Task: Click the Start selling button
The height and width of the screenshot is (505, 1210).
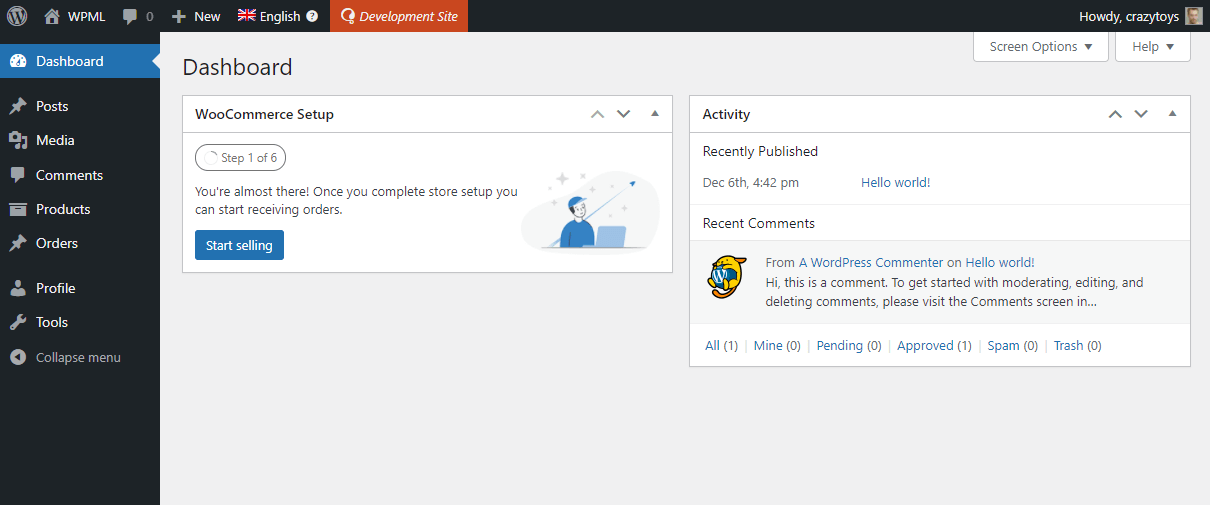Action: pos(239,245)
